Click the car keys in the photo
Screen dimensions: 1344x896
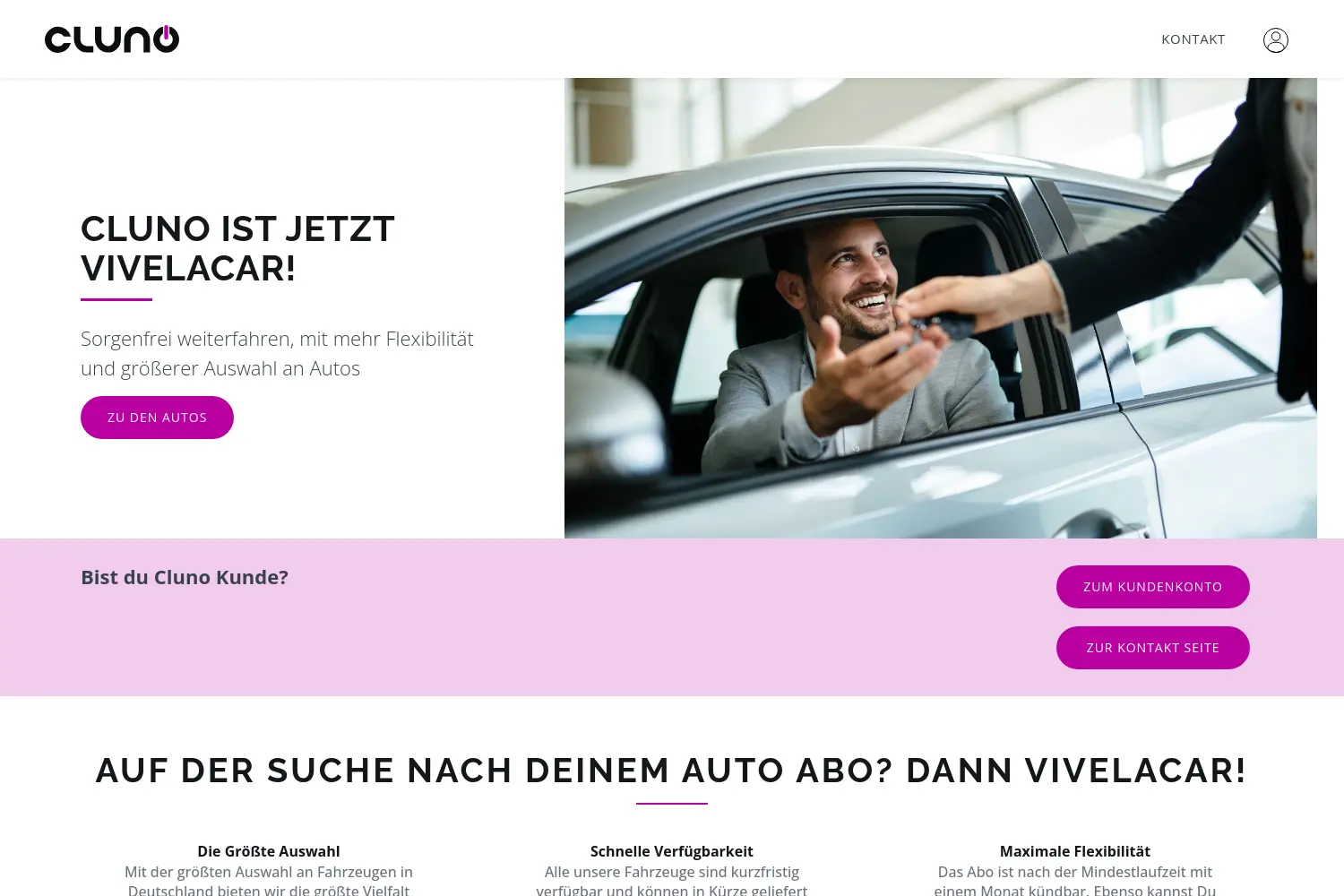936,329
